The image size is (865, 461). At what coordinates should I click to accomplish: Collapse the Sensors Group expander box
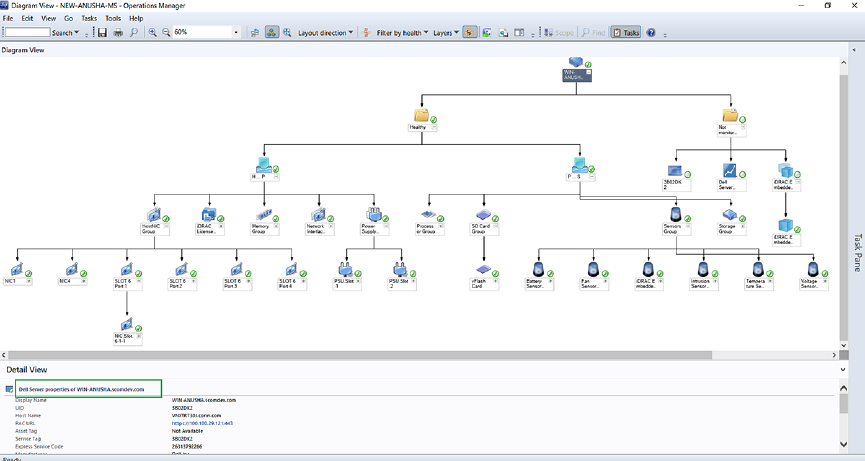pyautogui.click(x=687, y=226)
